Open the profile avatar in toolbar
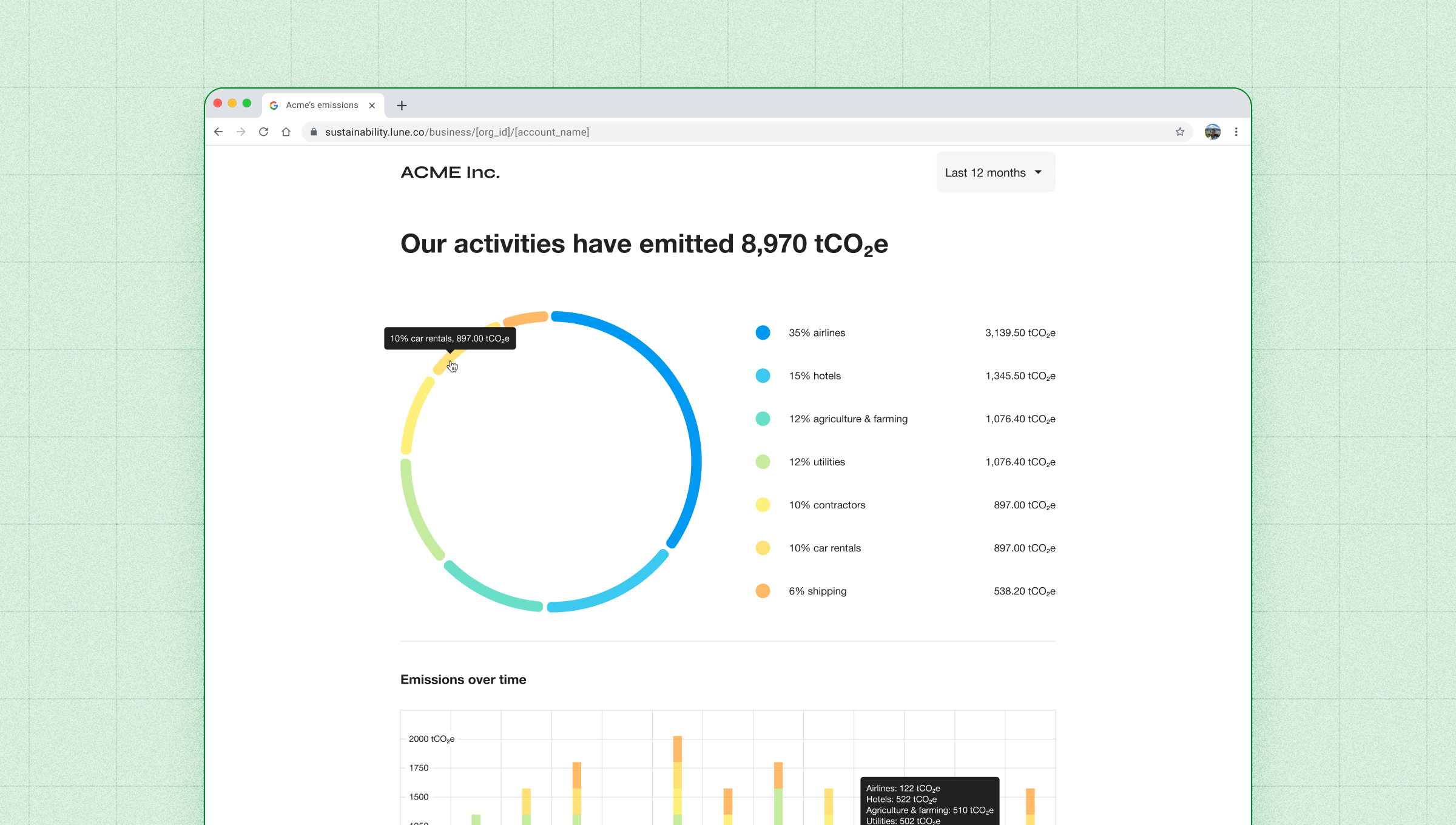This screenshot has width=1456, height=825. 1212,132
